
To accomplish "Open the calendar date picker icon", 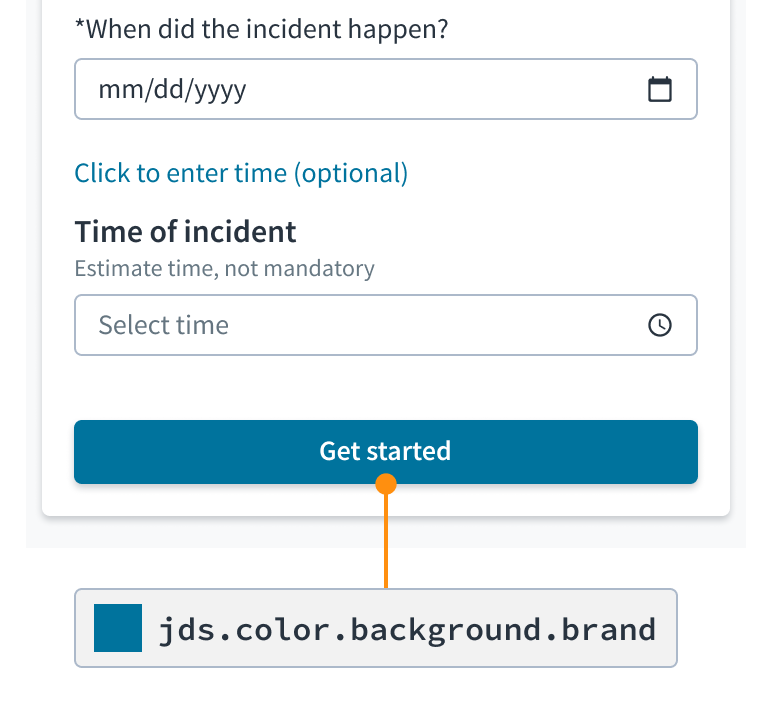I will tap(659, 89).
